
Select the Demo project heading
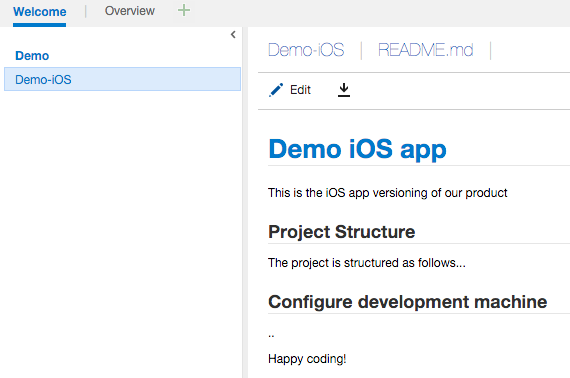point(32,56)
